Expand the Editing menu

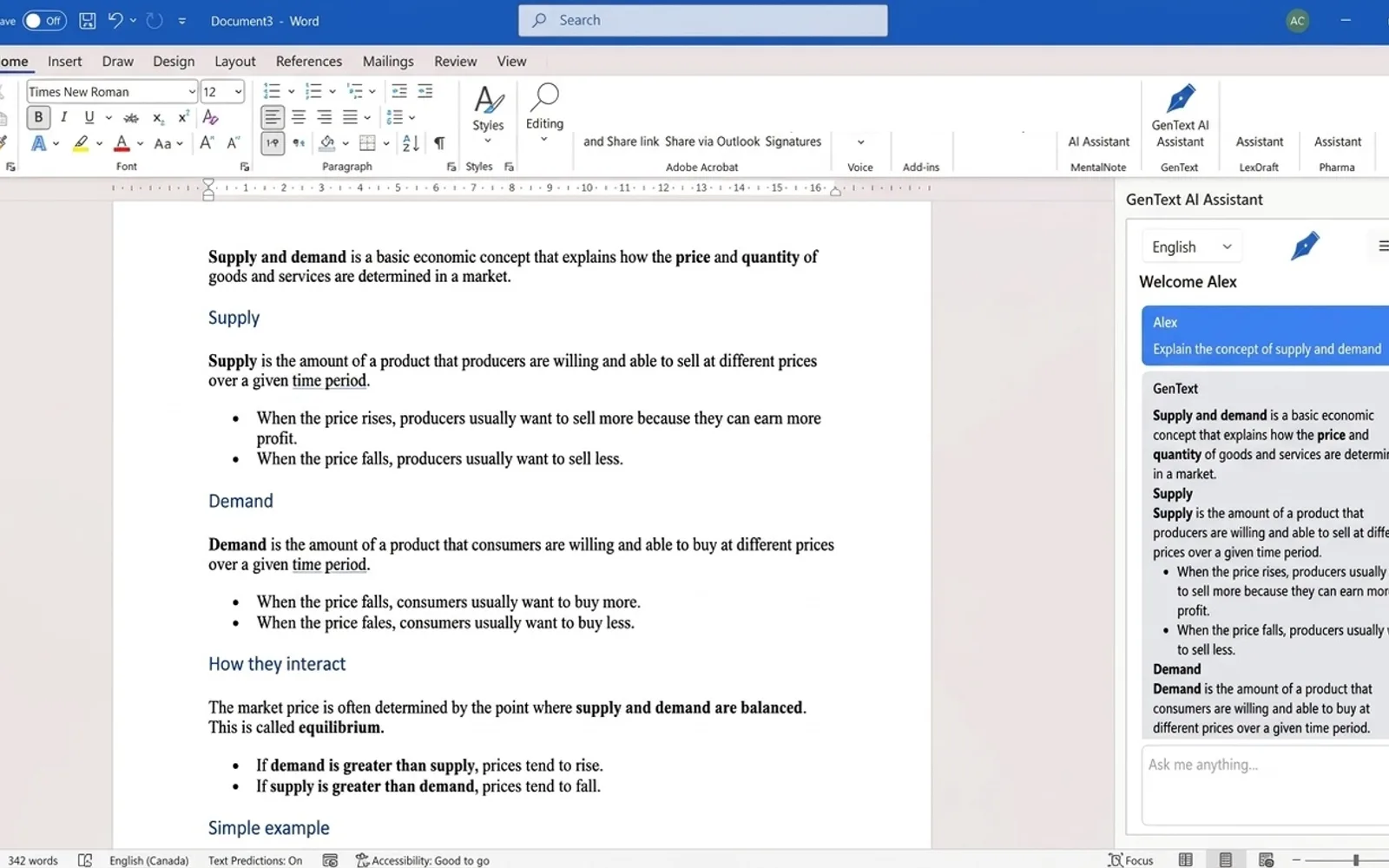(544, 113)
